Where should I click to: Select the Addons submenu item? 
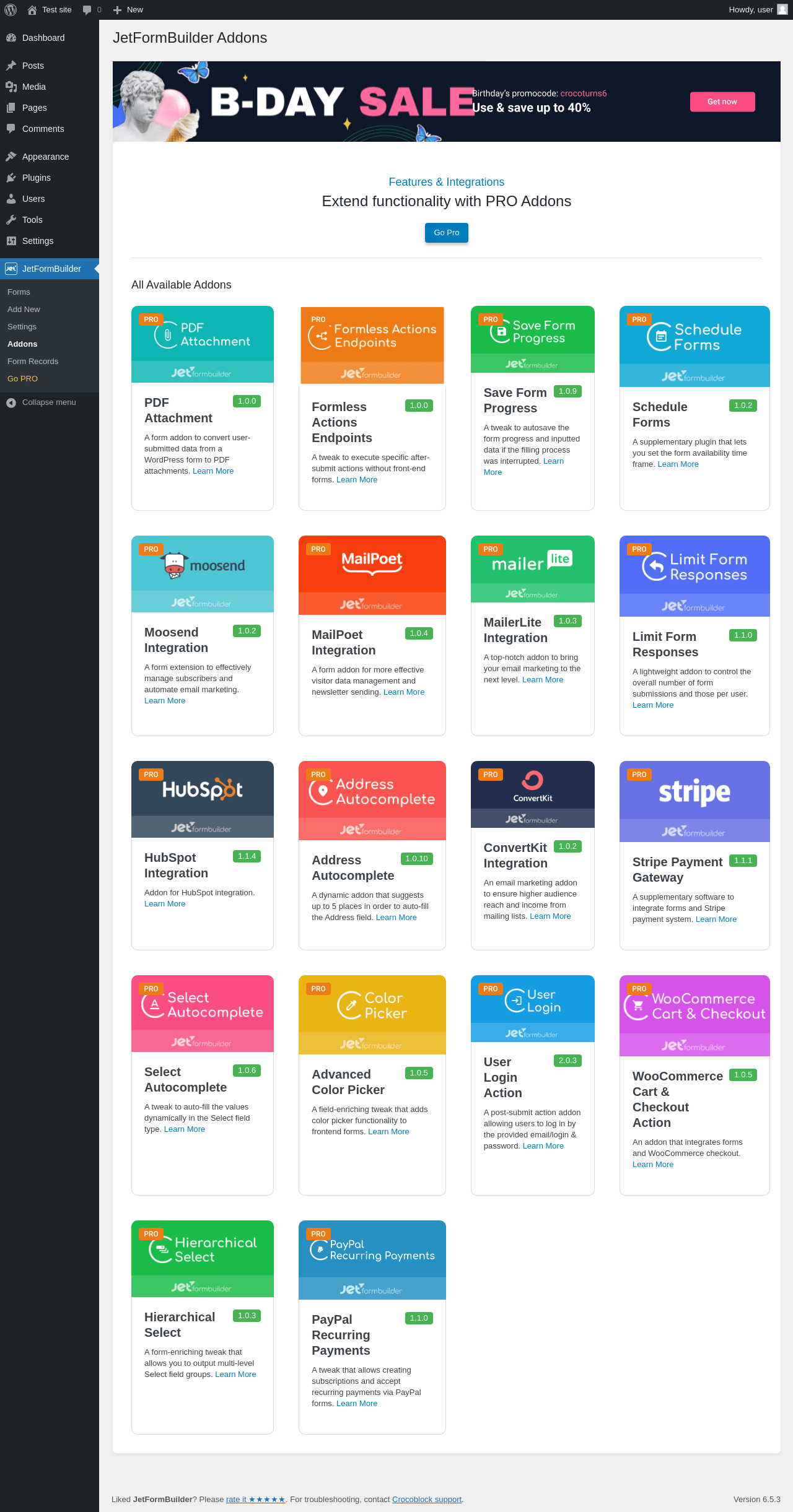(x=22, y=344)
